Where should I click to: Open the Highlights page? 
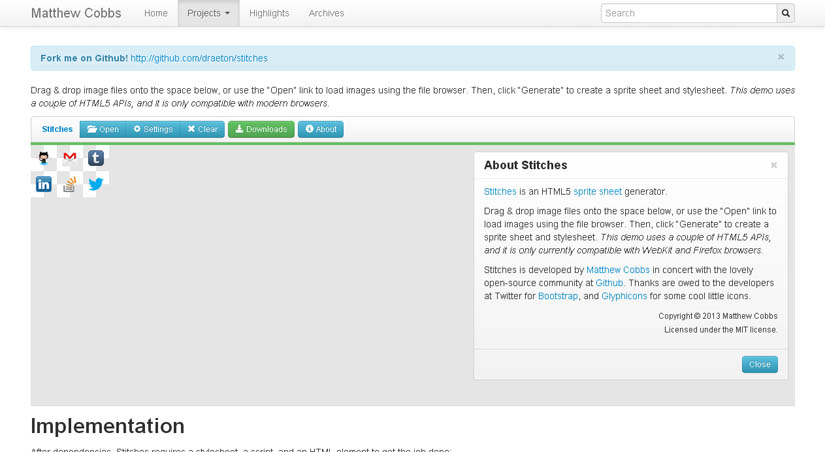(269, 13)
